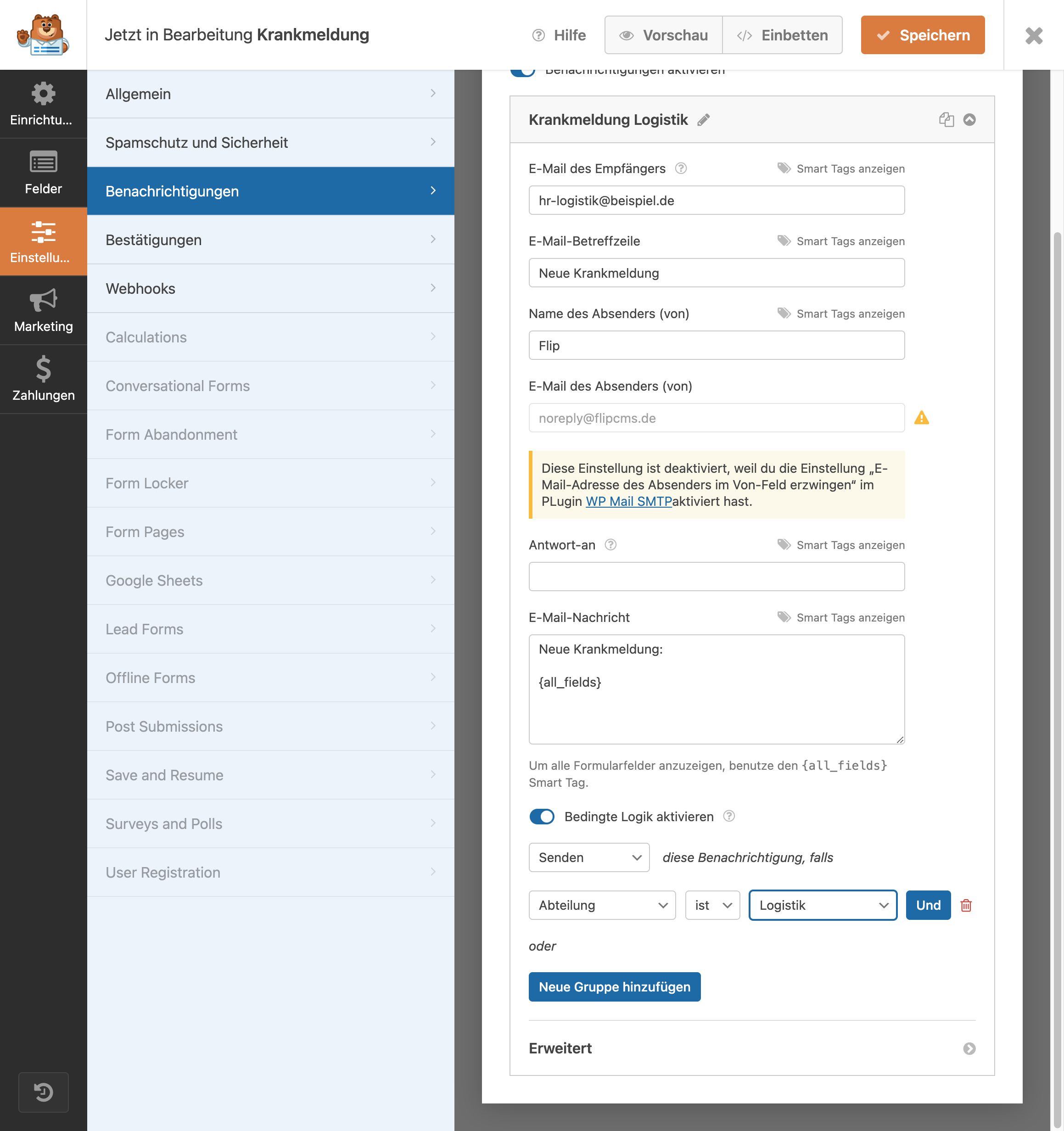The height and width of the screenshot is (1131, 1064).
Task: Open the Allgemein settings section
Action: [271, 94]
